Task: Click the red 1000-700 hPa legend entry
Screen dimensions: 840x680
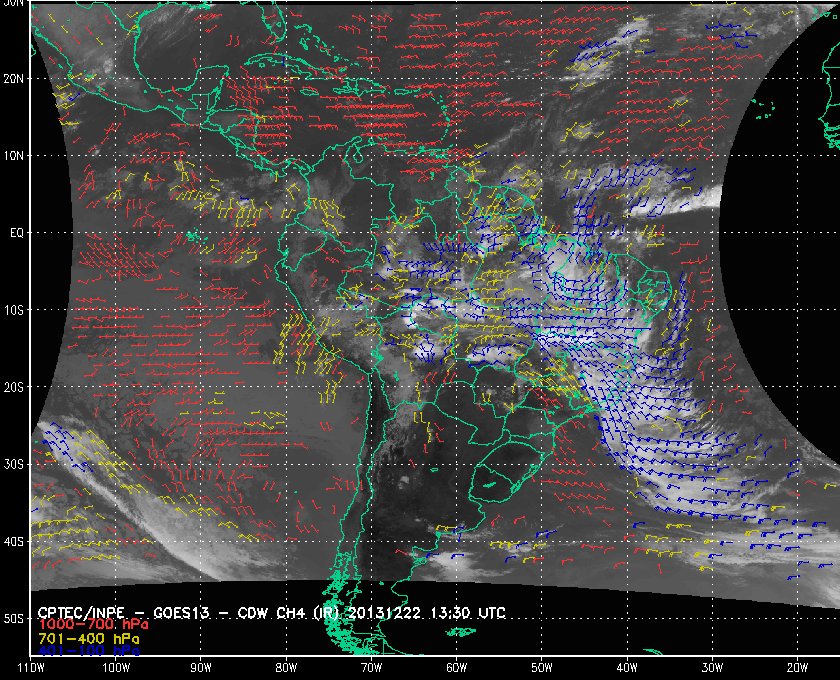Action: pyautogui.click(x=93, y=625)
